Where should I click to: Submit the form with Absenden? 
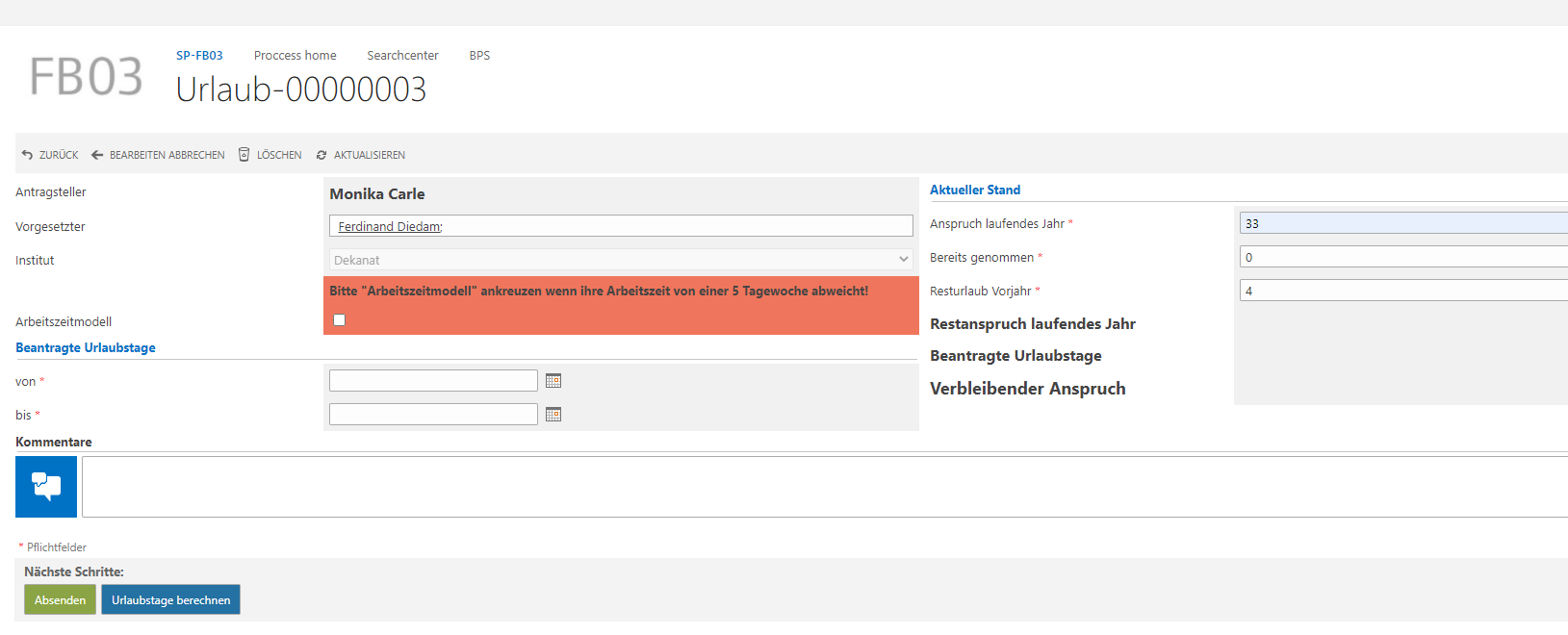coord(60,599)
